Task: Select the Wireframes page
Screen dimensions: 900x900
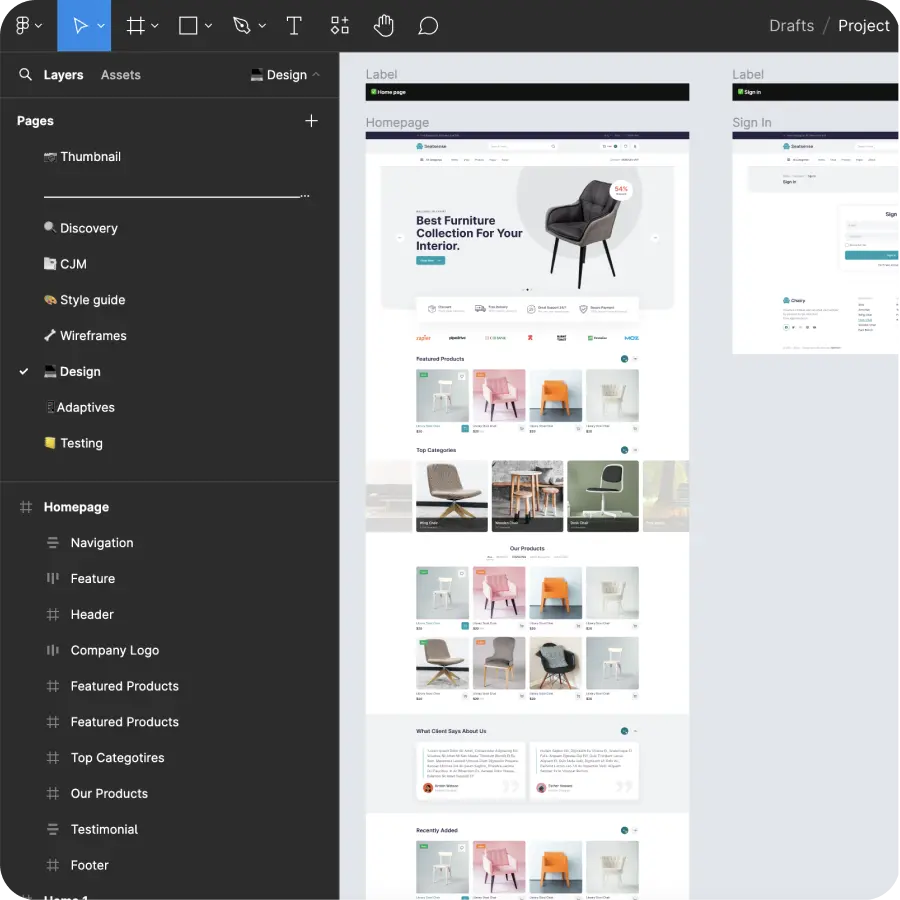Action: pyautogui.click(x=95, y=335)
